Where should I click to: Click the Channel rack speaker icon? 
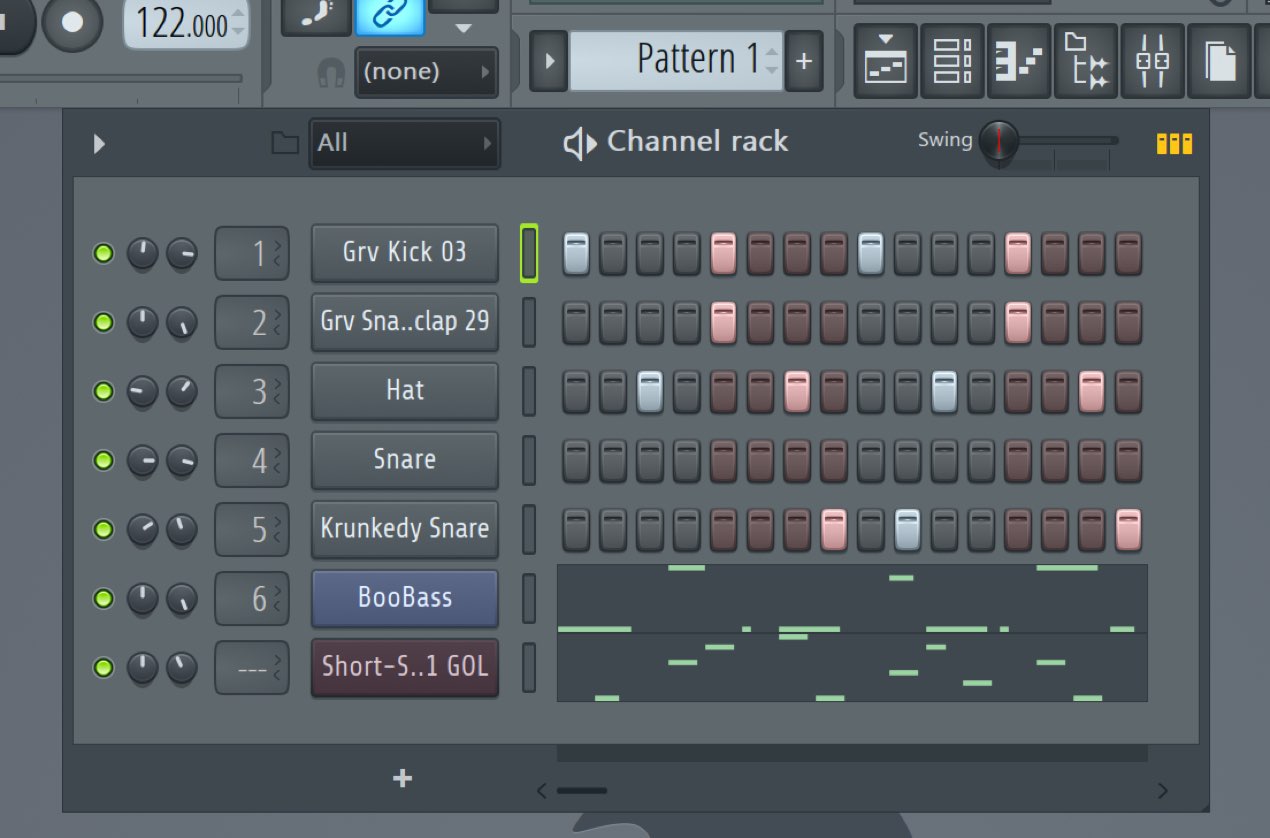[579, 144]
